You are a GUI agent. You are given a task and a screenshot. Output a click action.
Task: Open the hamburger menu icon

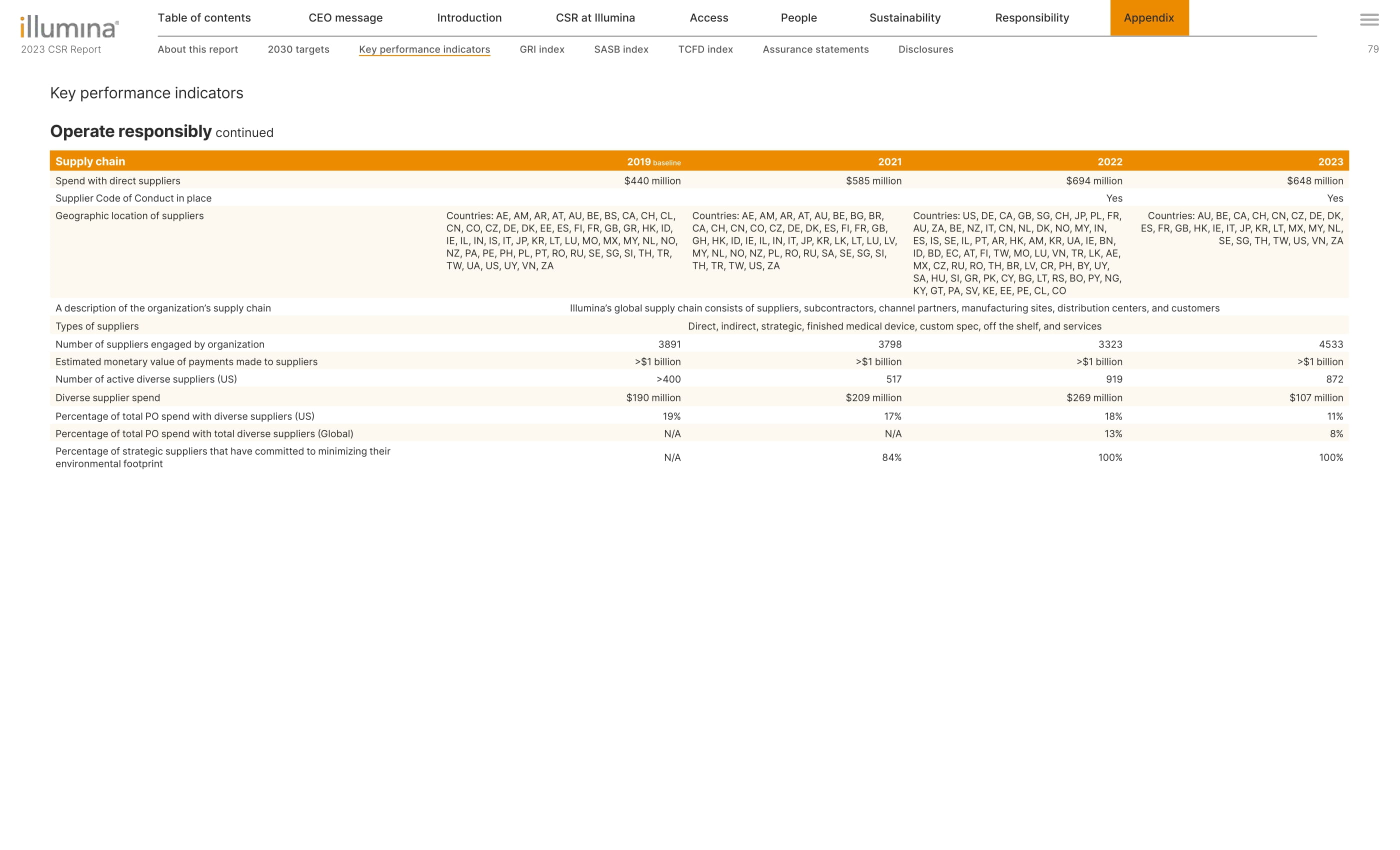(x=1369, y=20)
